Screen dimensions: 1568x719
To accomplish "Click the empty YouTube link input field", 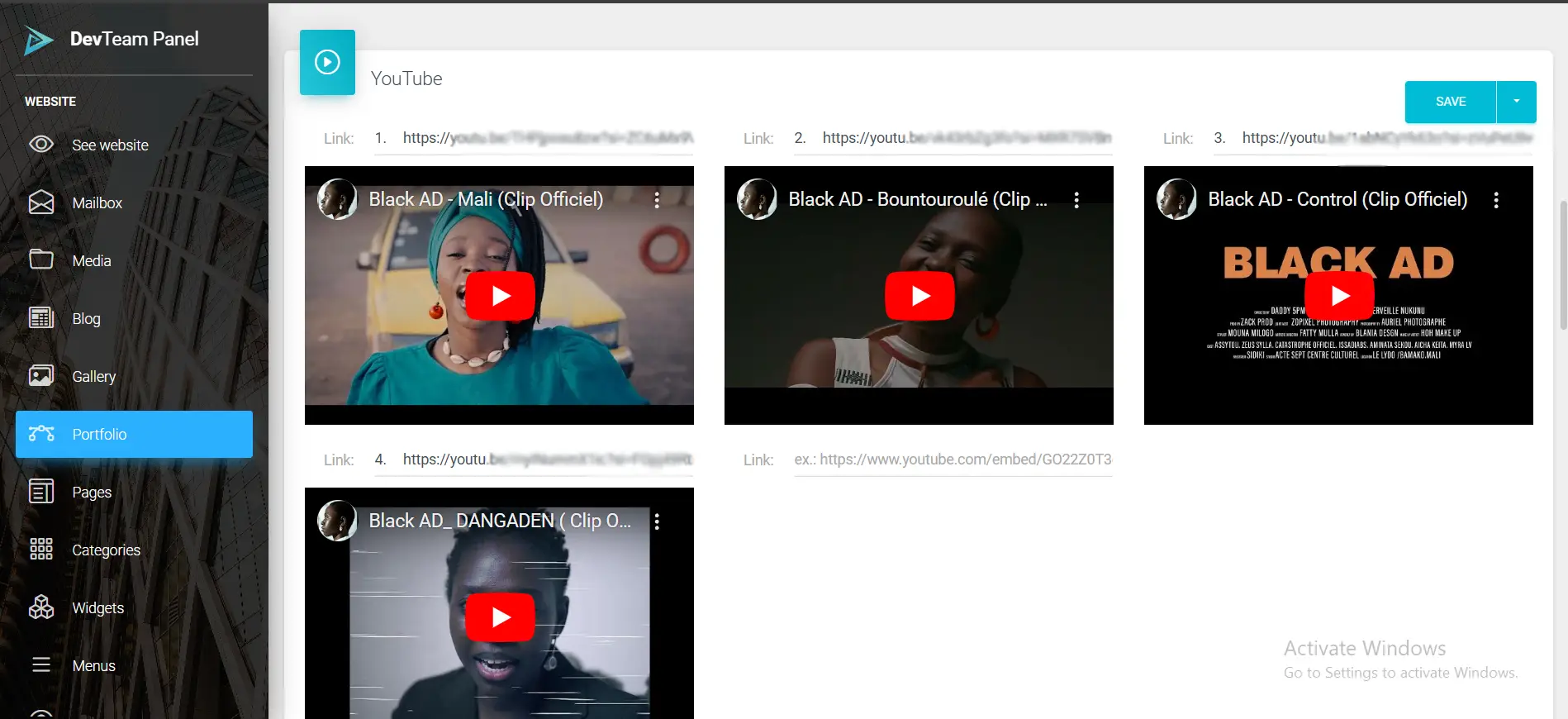I will coord(953,459).
